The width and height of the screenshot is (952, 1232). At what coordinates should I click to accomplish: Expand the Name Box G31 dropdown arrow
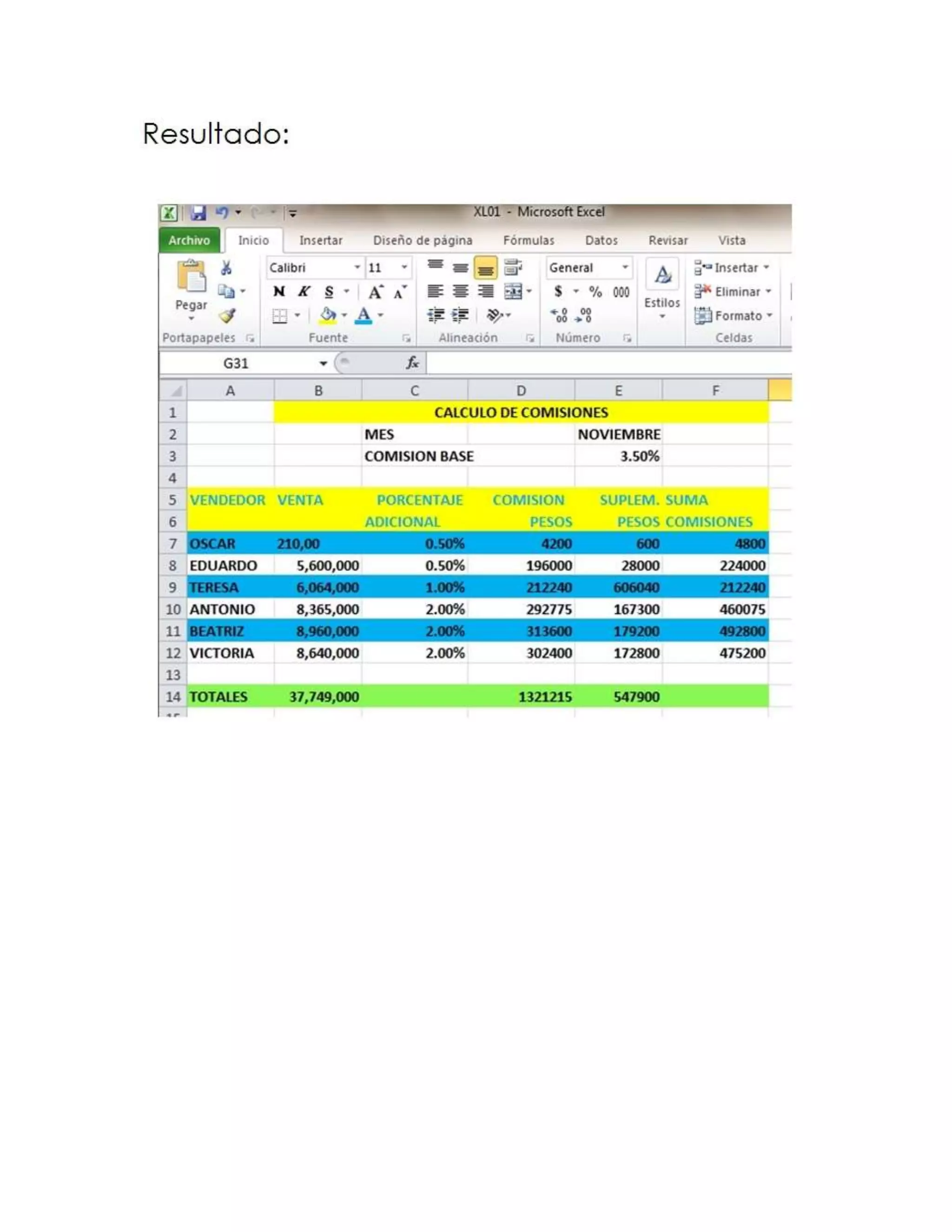pos(323,363)
